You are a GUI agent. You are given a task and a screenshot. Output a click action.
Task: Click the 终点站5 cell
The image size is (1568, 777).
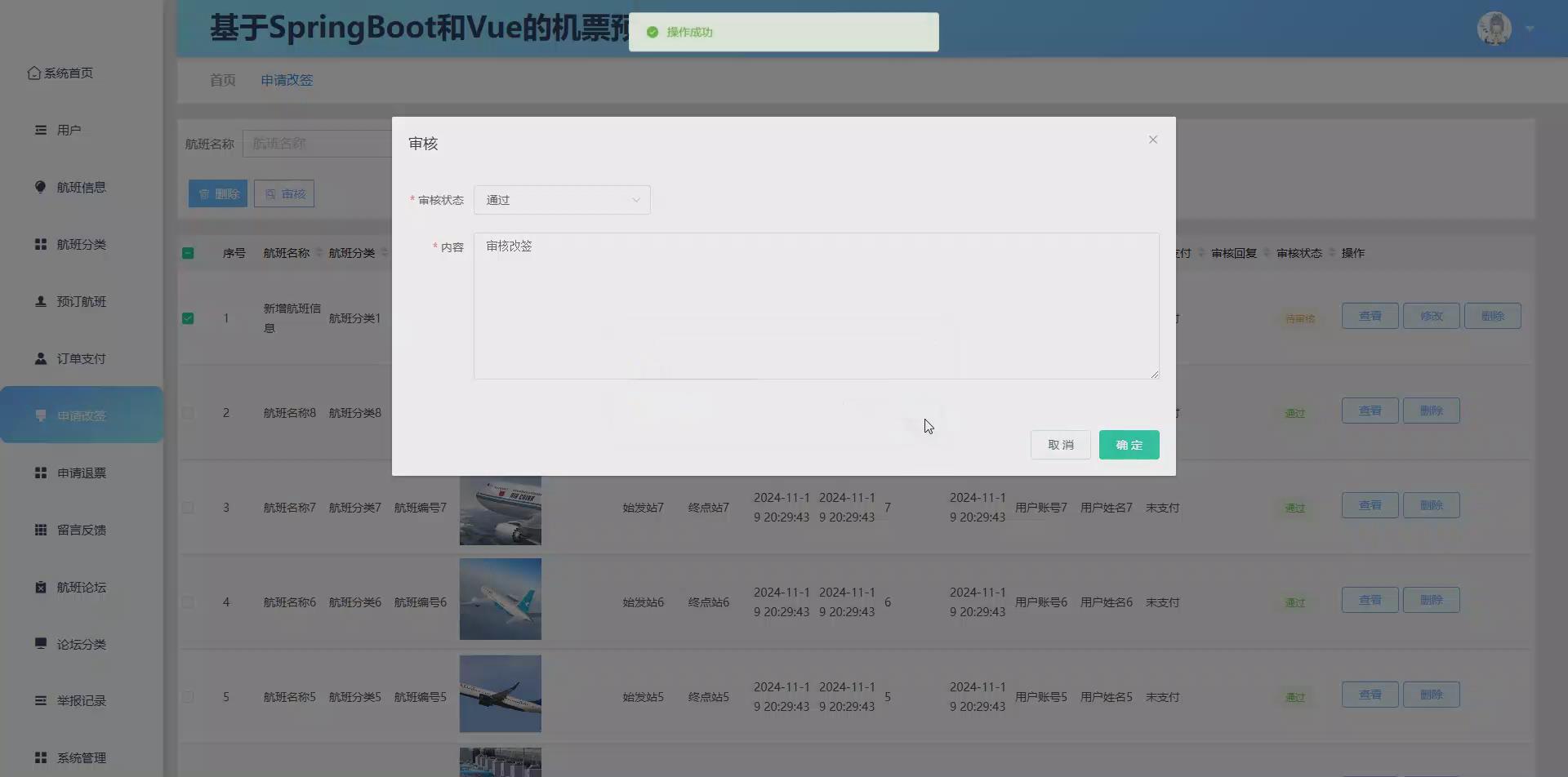(709, 697)
